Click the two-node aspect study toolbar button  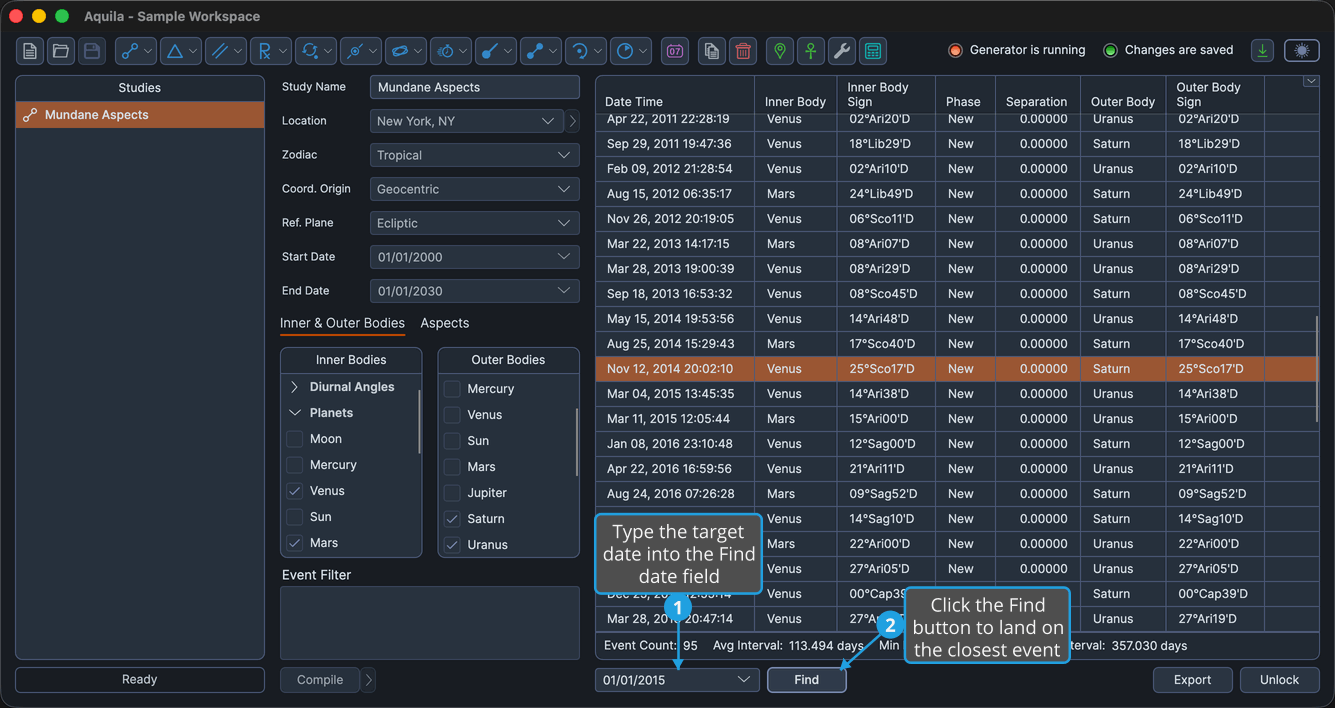[x=136, y=51]
